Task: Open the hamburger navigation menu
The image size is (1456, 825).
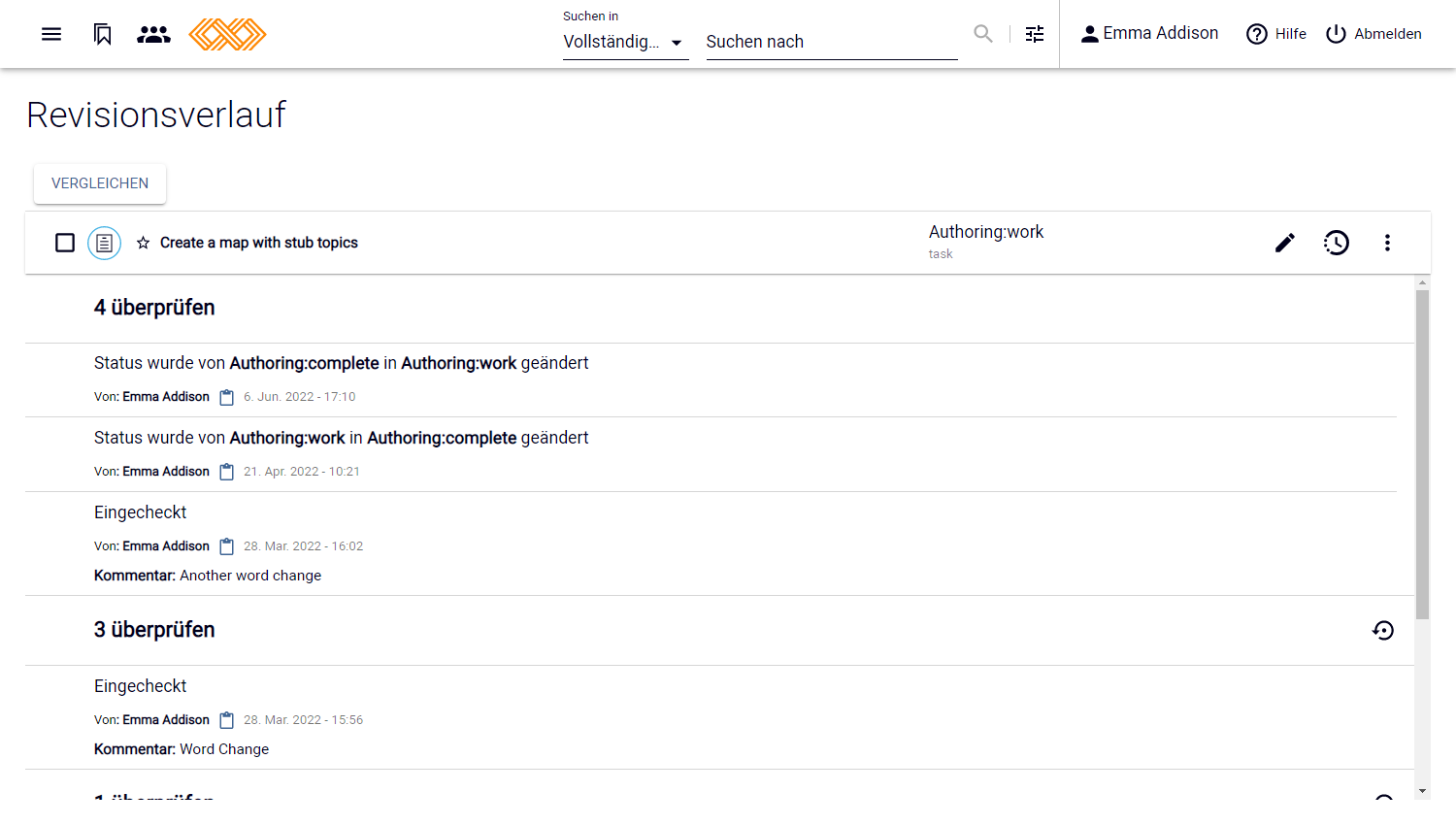Action: pos(51,34)
